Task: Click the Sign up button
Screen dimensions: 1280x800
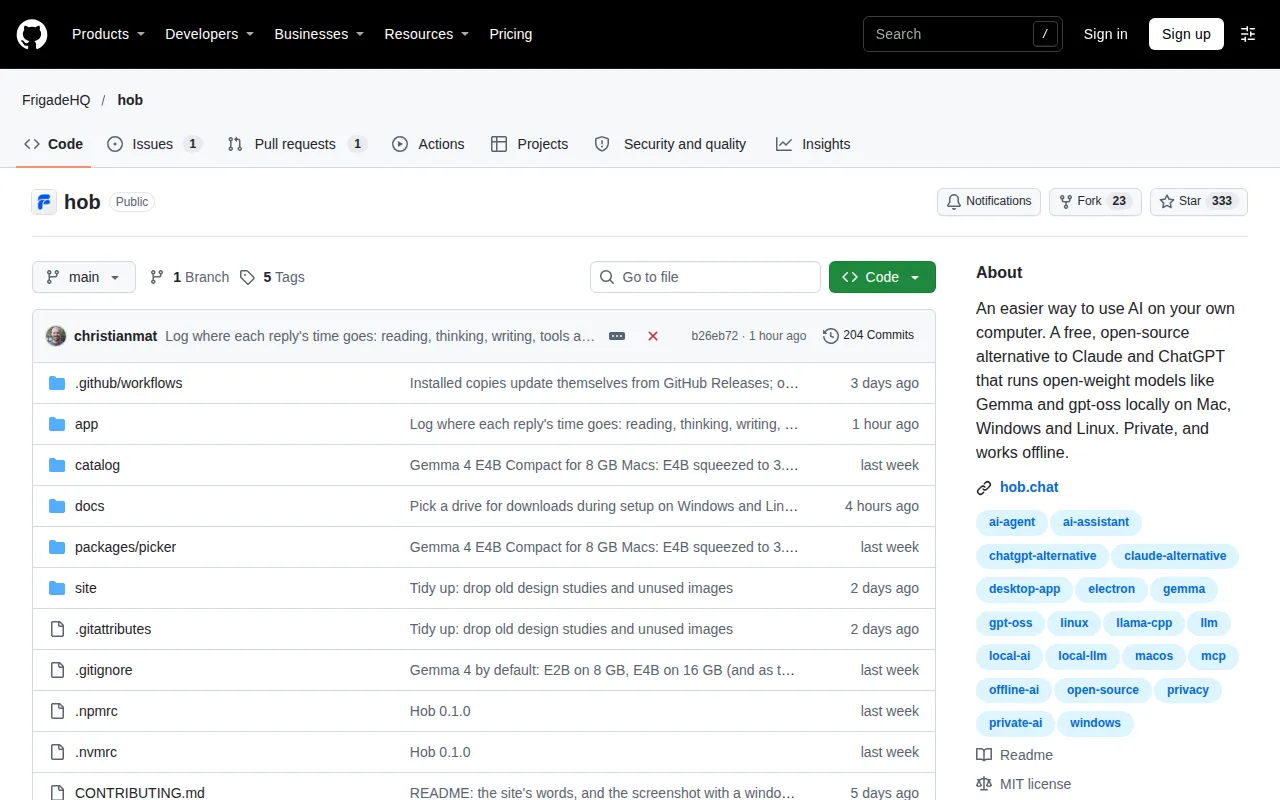Action: [1186, 34]
